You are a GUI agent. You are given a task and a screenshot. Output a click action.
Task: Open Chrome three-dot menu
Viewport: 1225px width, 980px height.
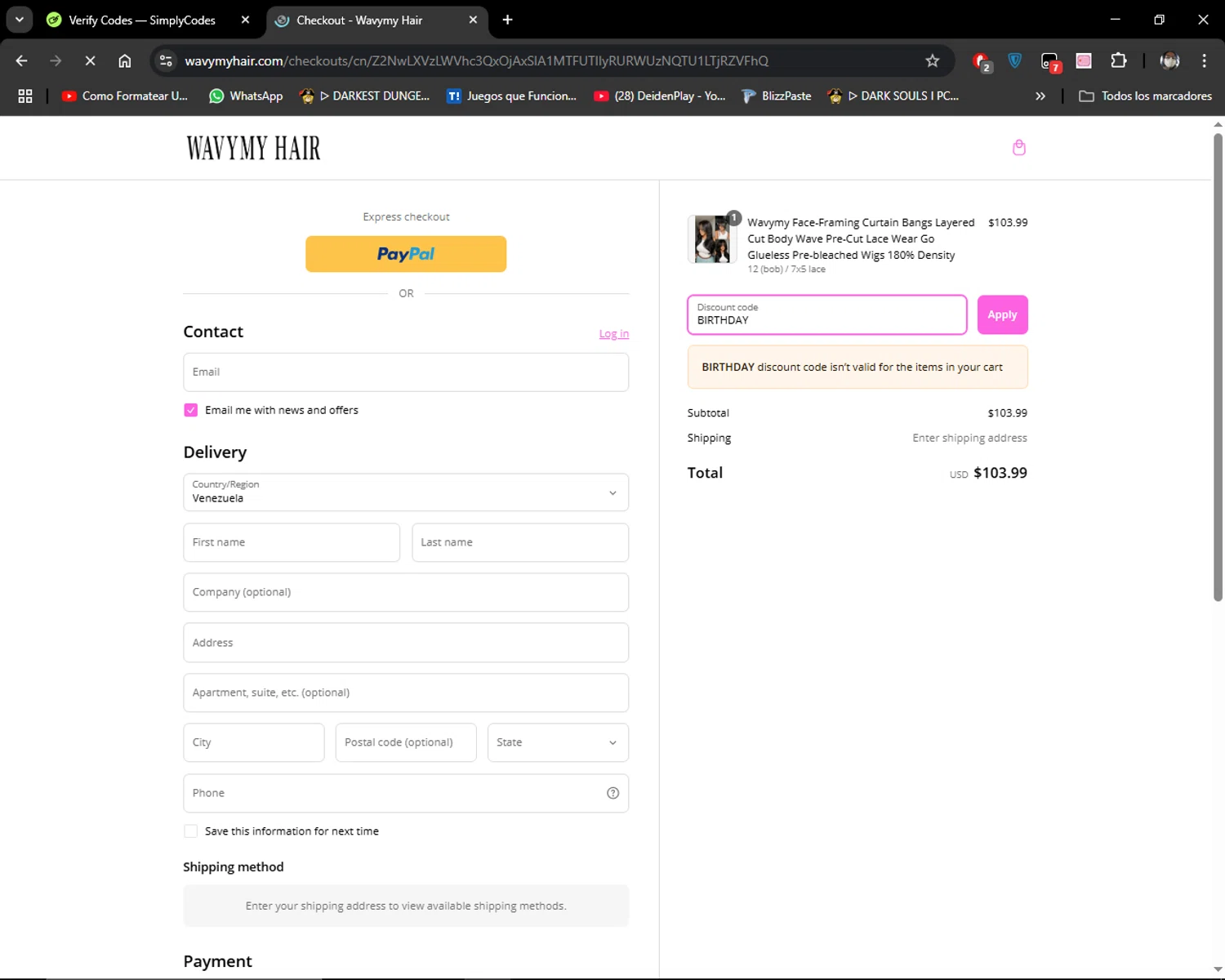[1204, 60]
